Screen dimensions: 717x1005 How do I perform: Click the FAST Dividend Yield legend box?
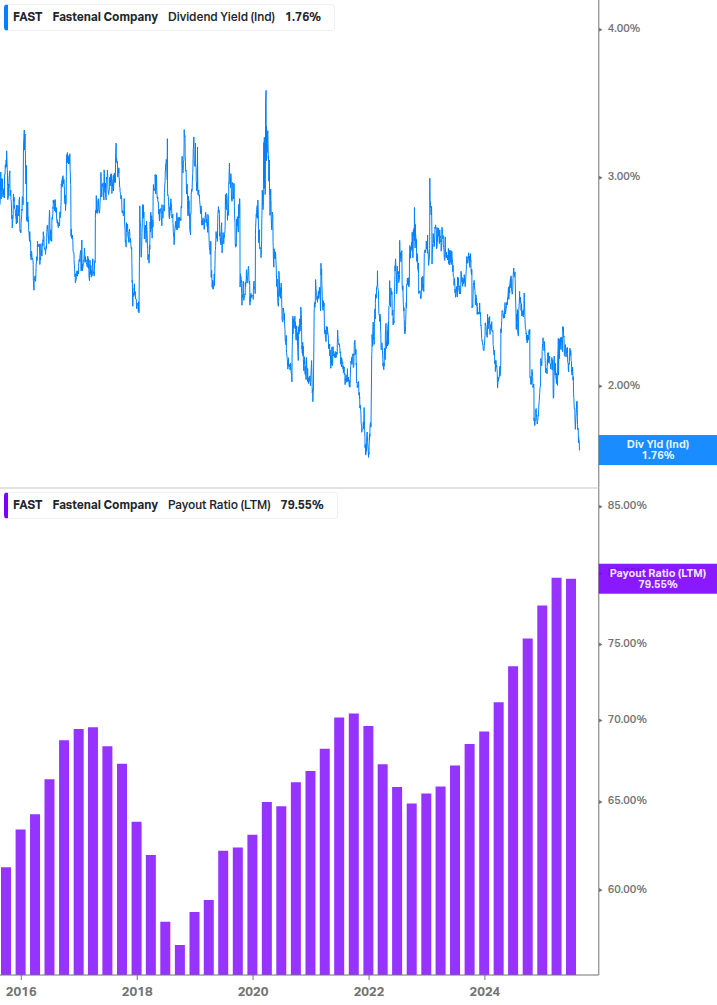coord(169,17)
